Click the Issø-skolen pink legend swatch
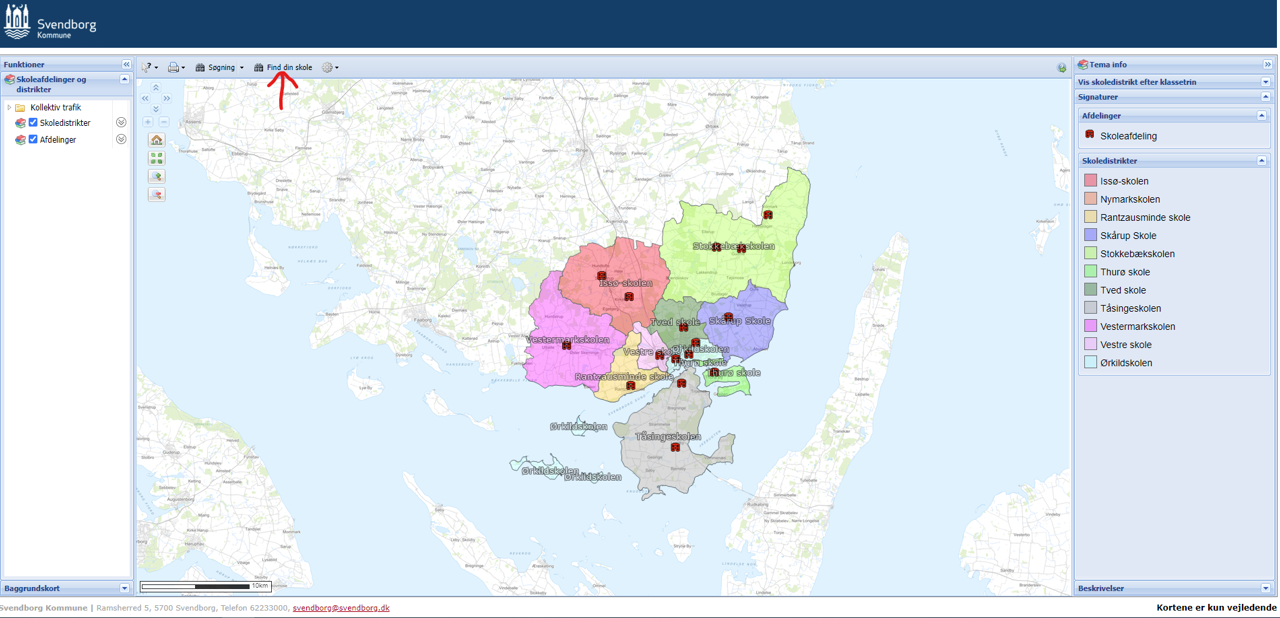Screen dimensions: 1280x618 point(1090,181)
